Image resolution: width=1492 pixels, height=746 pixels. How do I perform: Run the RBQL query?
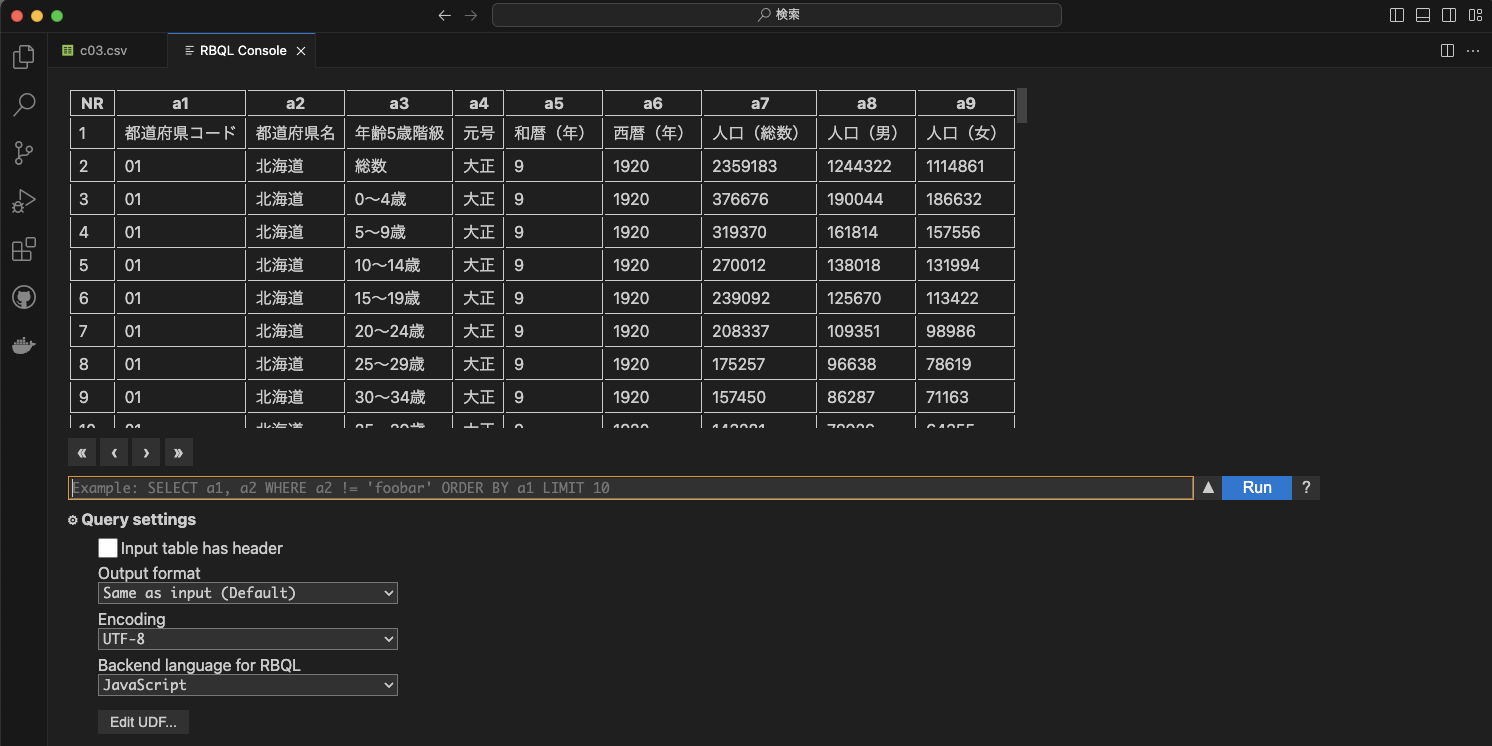pyautogui.click(x=1256, y=487)
